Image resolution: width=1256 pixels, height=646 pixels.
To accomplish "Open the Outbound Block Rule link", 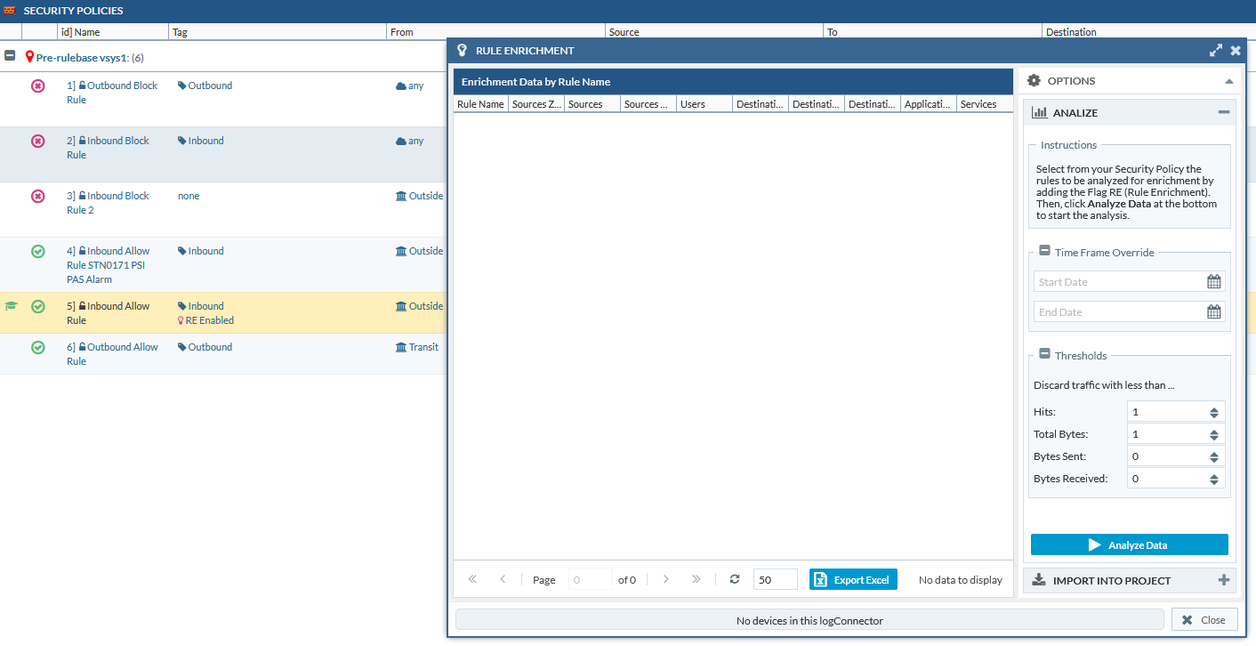I will [x=112, y=93].
